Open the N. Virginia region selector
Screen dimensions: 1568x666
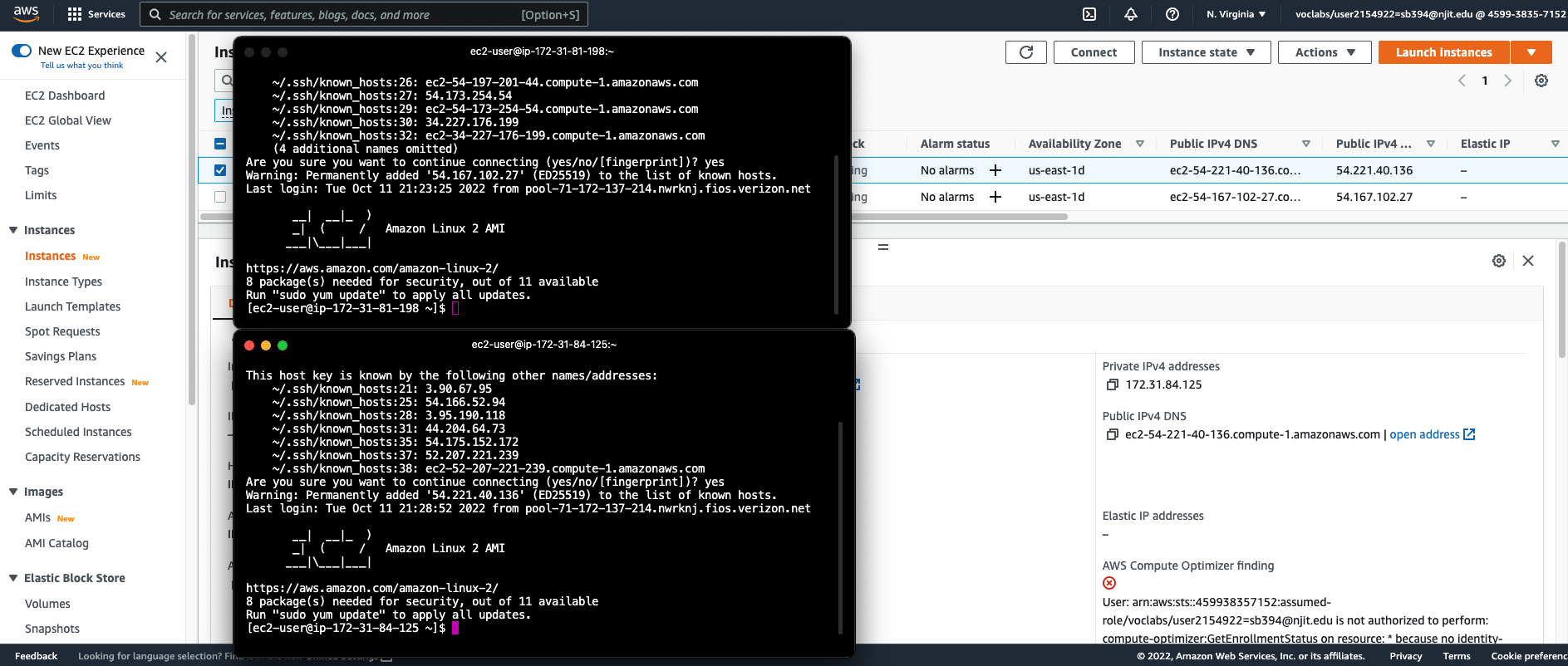(1236, 14)
